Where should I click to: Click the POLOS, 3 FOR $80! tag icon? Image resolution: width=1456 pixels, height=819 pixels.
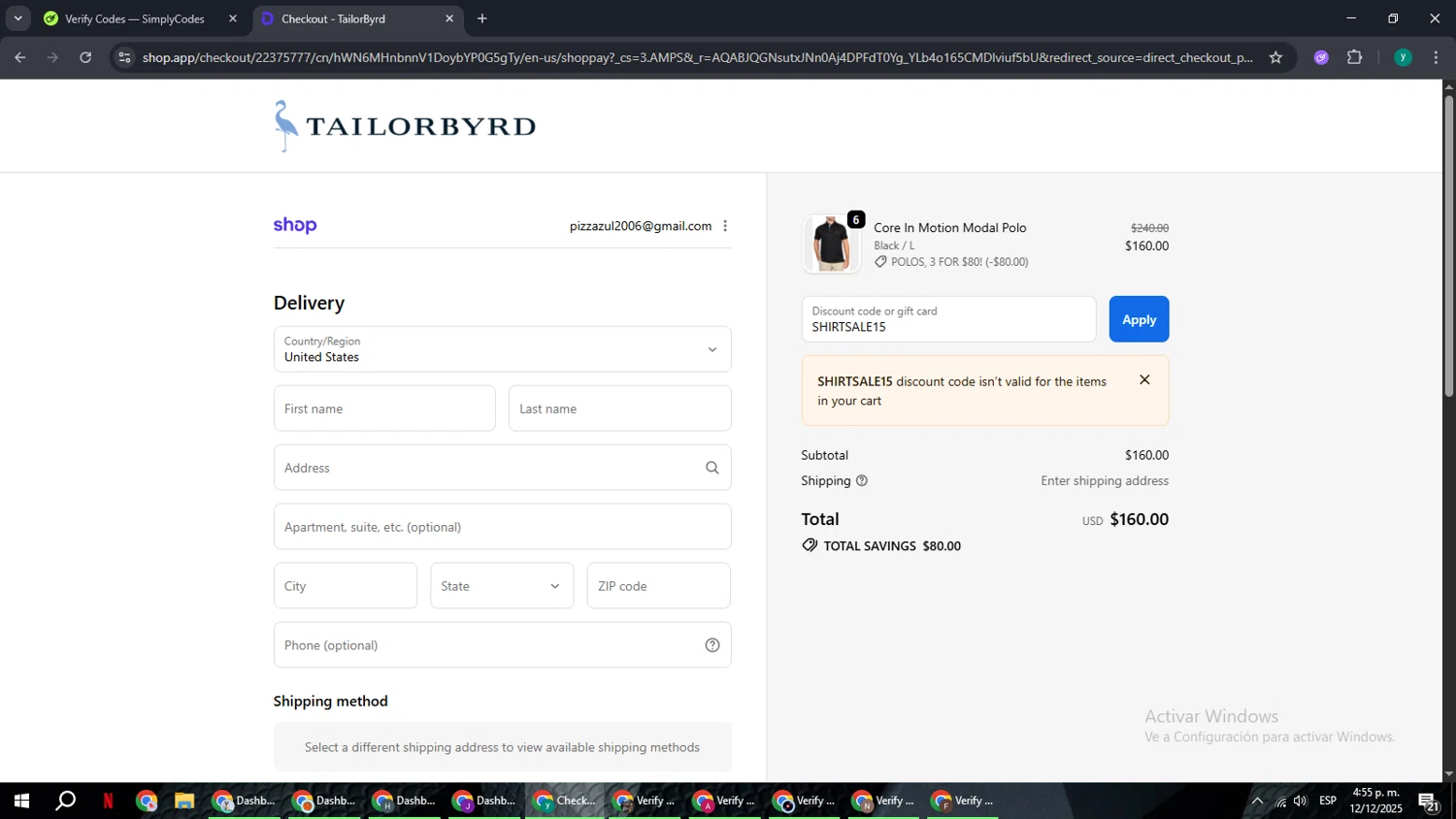click(880, 262)
